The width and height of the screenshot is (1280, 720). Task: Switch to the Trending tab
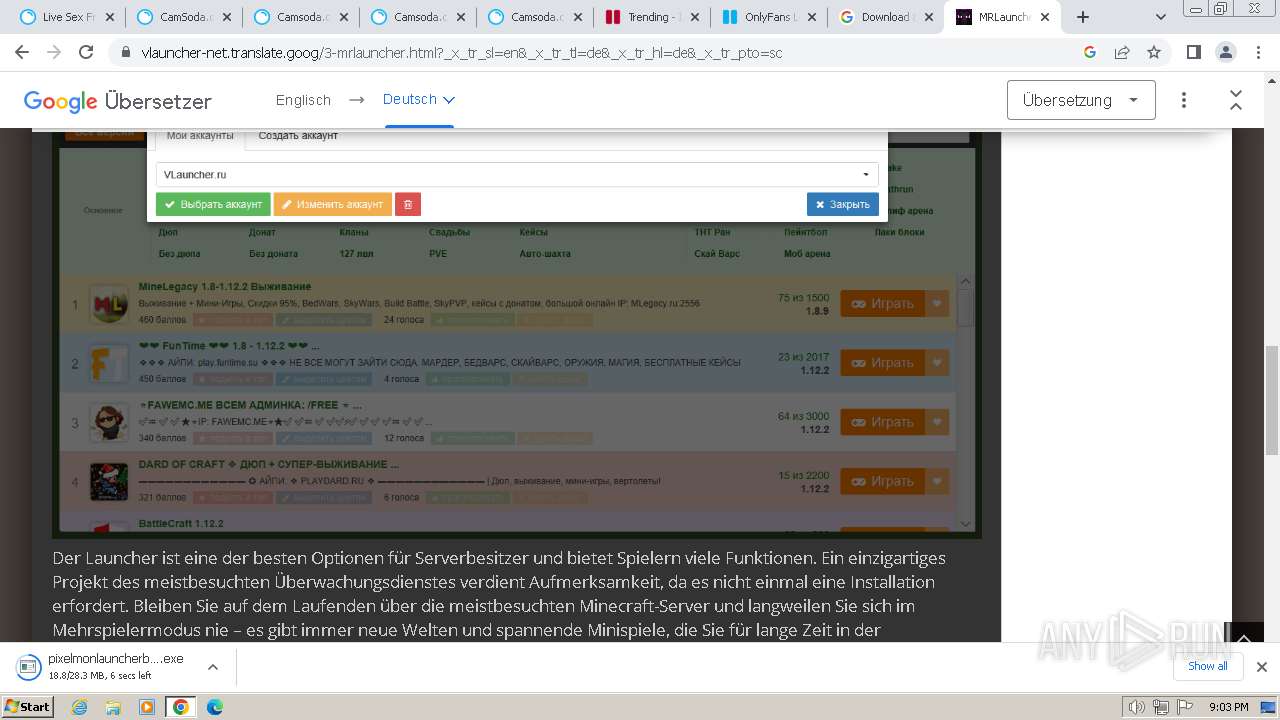tap(651, 17)
